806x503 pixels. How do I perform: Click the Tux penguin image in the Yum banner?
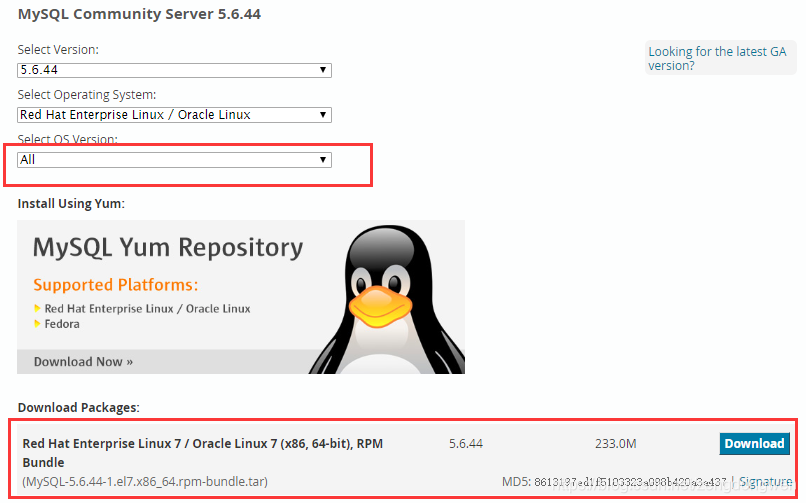click(x=387, y=299)
